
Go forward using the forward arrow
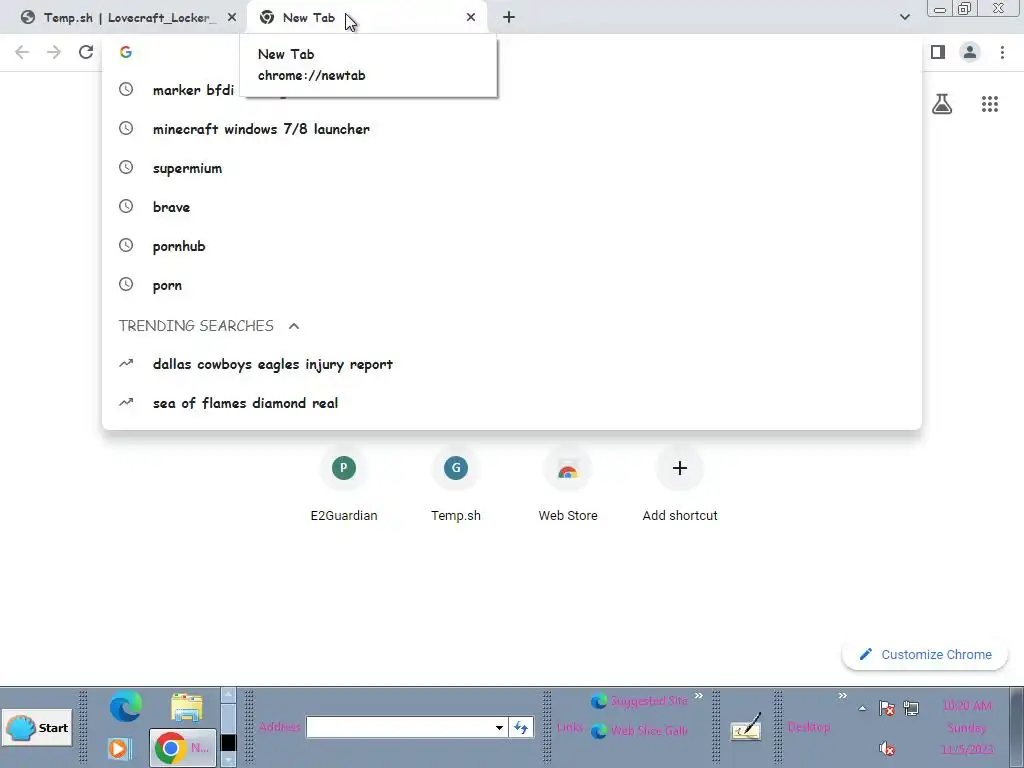pyautogui.click(x=54, y=52)
